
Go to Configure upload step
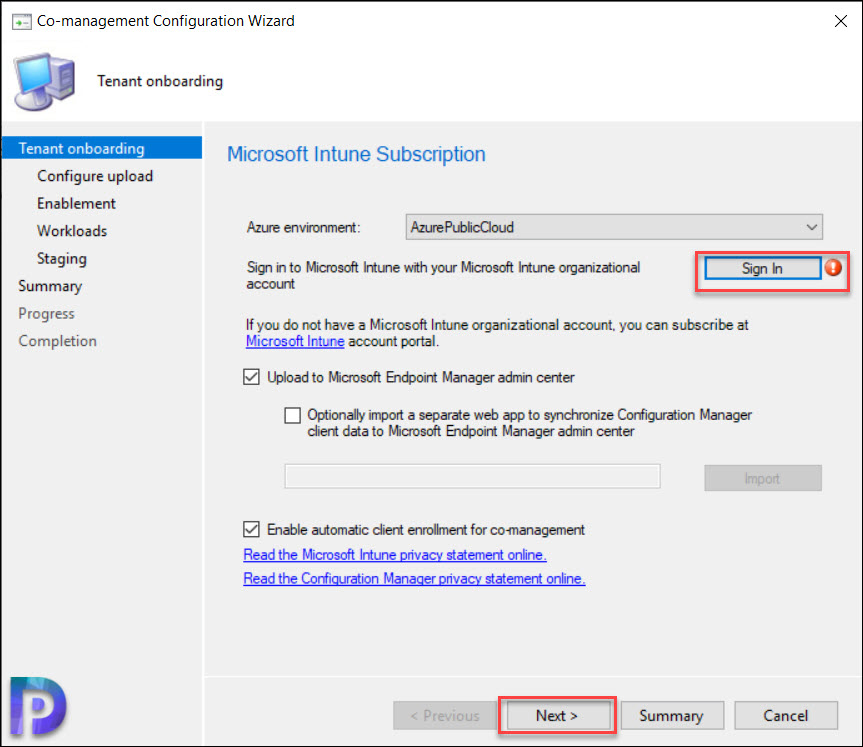95,176
